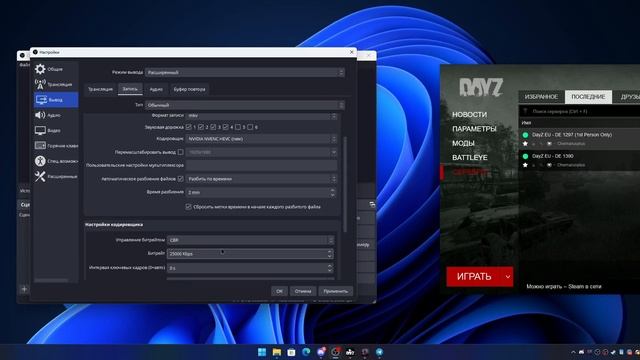Click the Битрейт 25000 Kbps field
This screenshot has width=640, height=360.
pos(251,254)
